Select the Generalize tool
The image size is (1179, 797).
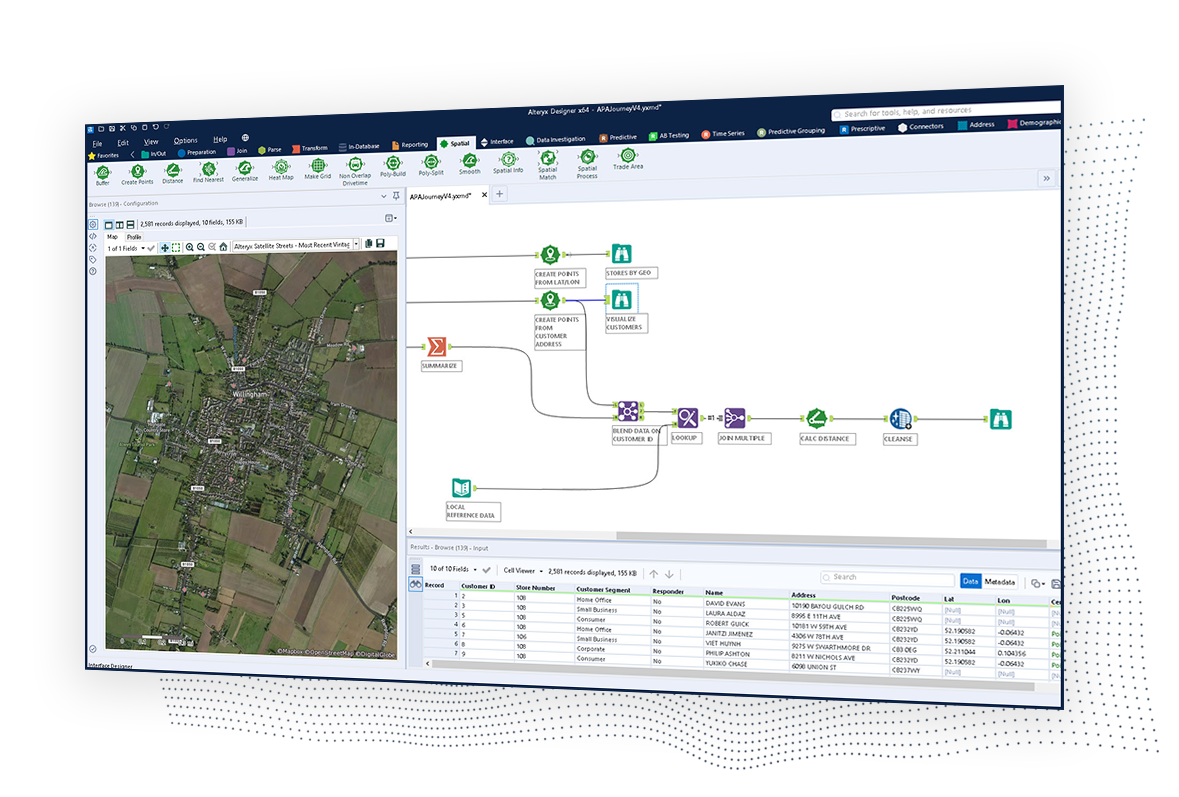point(244,171)
